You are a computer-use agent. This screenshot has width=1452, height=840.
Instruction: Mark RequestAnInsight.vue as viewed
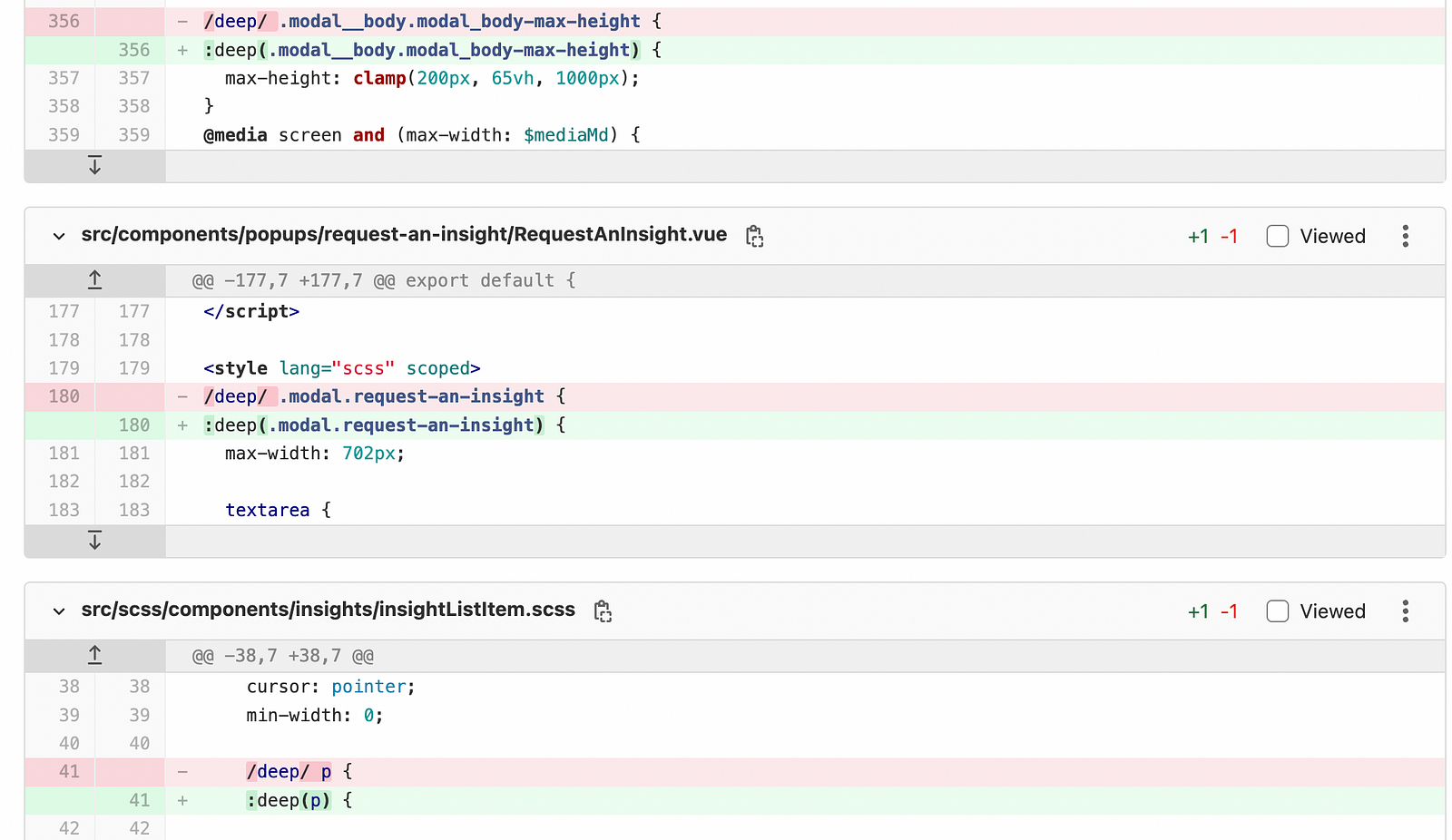[1277, 236]
